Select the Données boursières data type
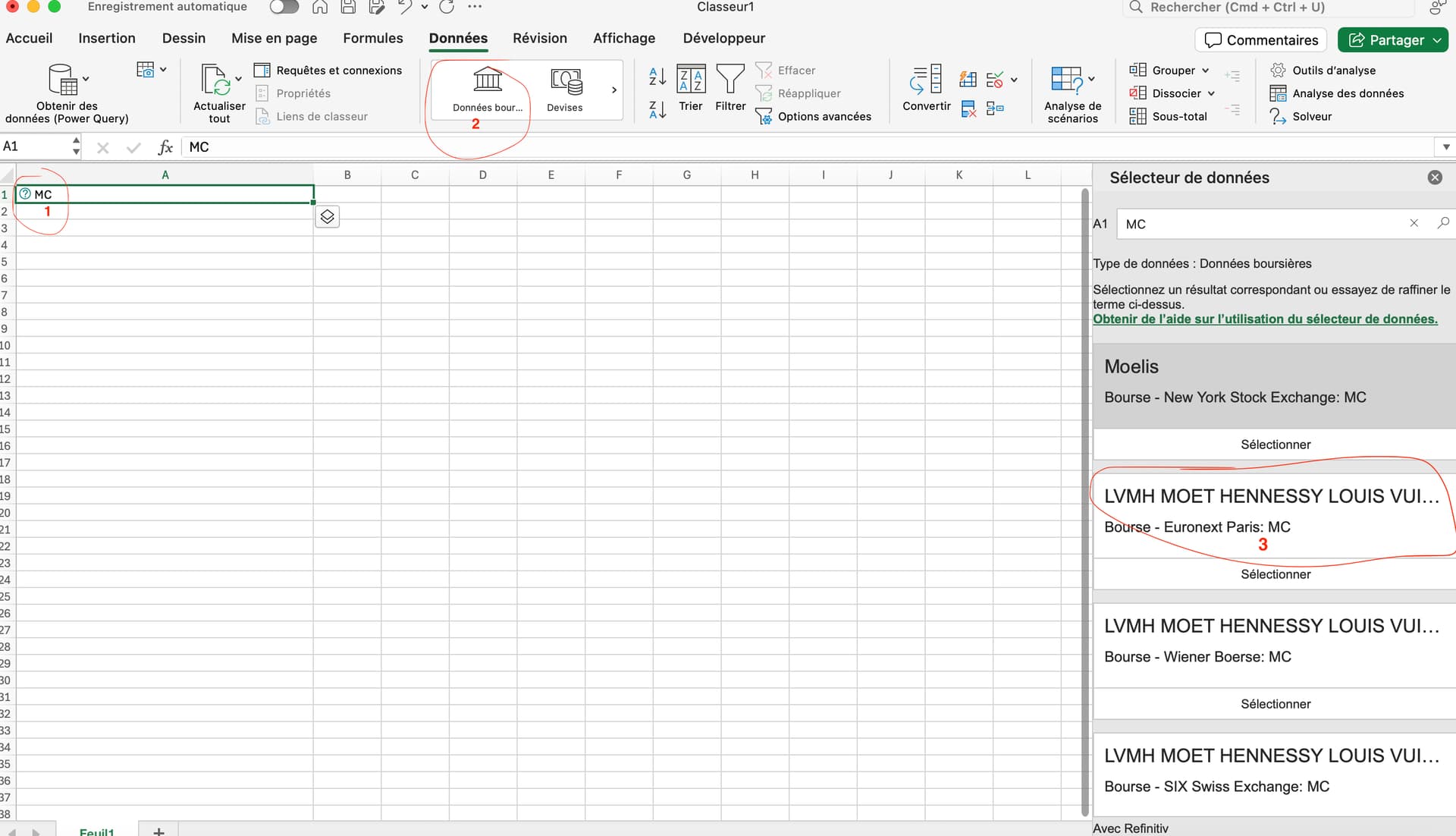The height and width of the screenshot is (836, 1456). tap(488, 90)
